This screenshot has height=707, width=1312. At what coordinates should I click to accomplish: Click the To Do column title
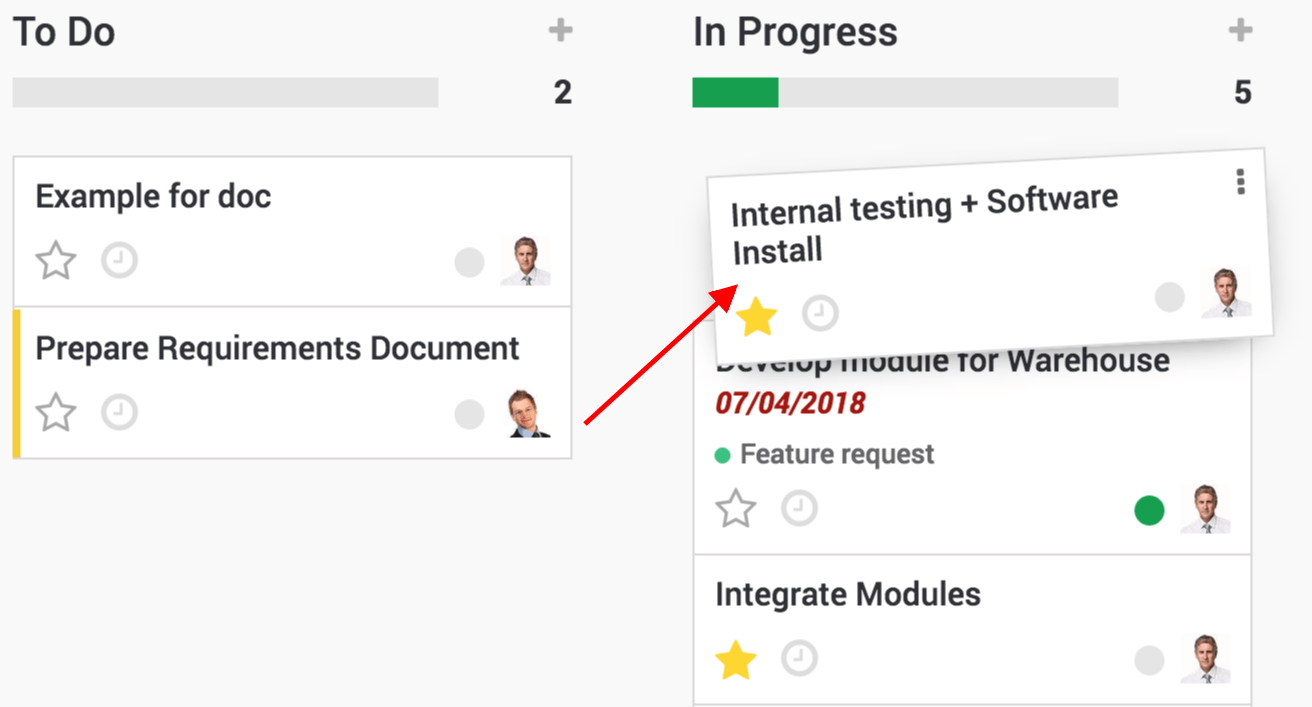[x=62, y=31]
